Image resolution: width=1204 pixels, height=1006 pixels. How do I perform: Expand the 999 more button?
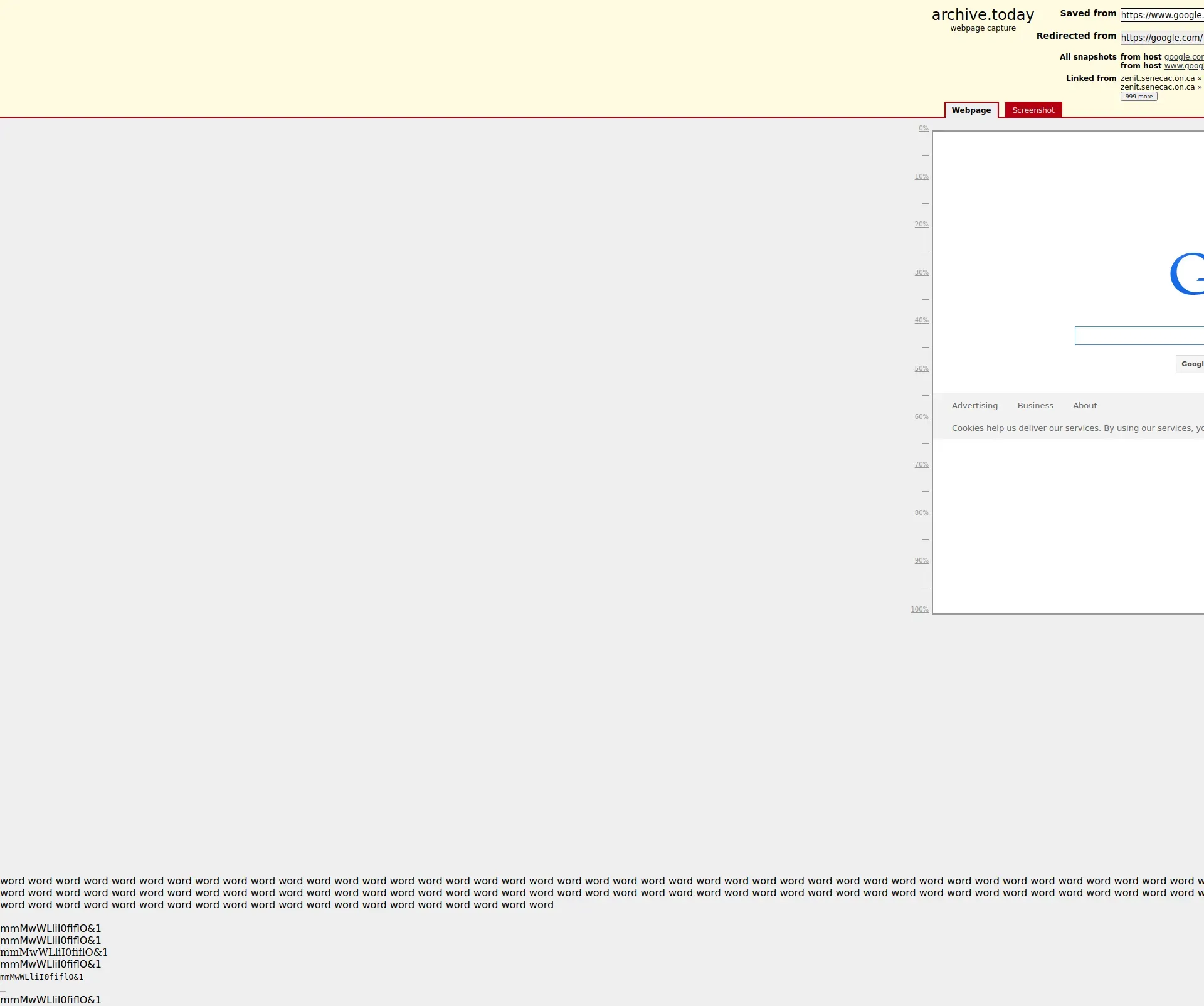click(x=1139, y=97)
